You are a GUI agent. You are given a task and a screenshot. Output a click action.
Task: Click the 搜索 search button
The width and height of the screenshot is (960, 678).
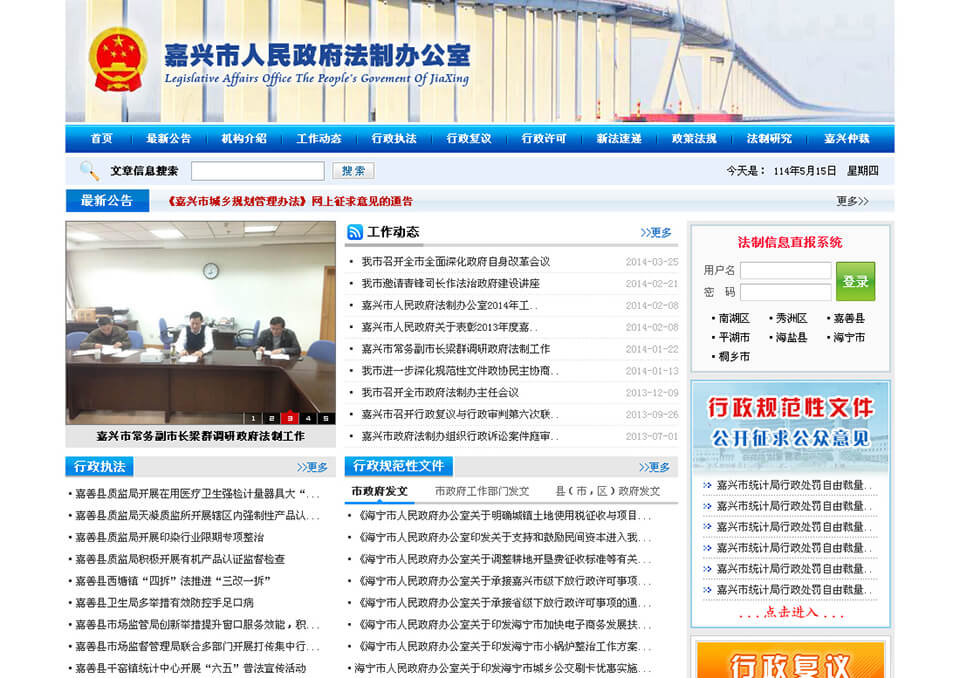(352, 171)
